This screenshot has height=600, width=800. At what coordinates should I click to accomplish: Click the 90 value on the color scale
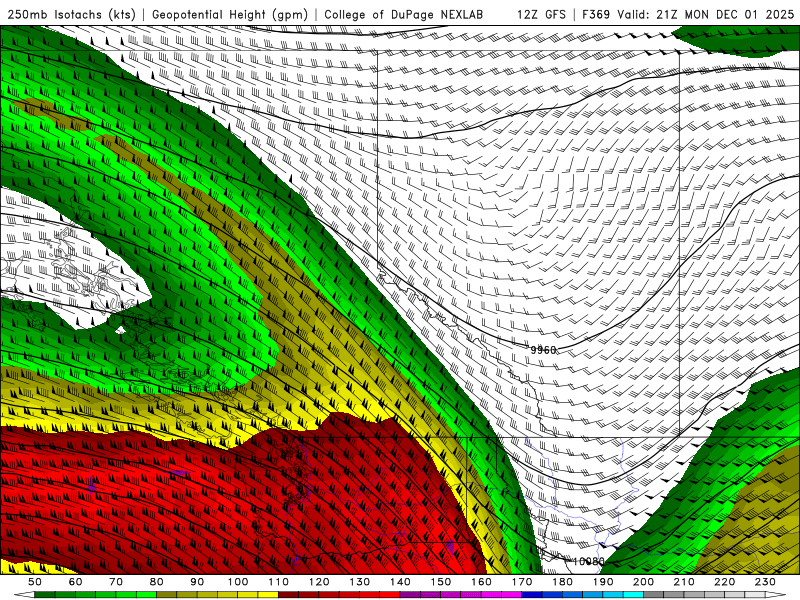197,582
